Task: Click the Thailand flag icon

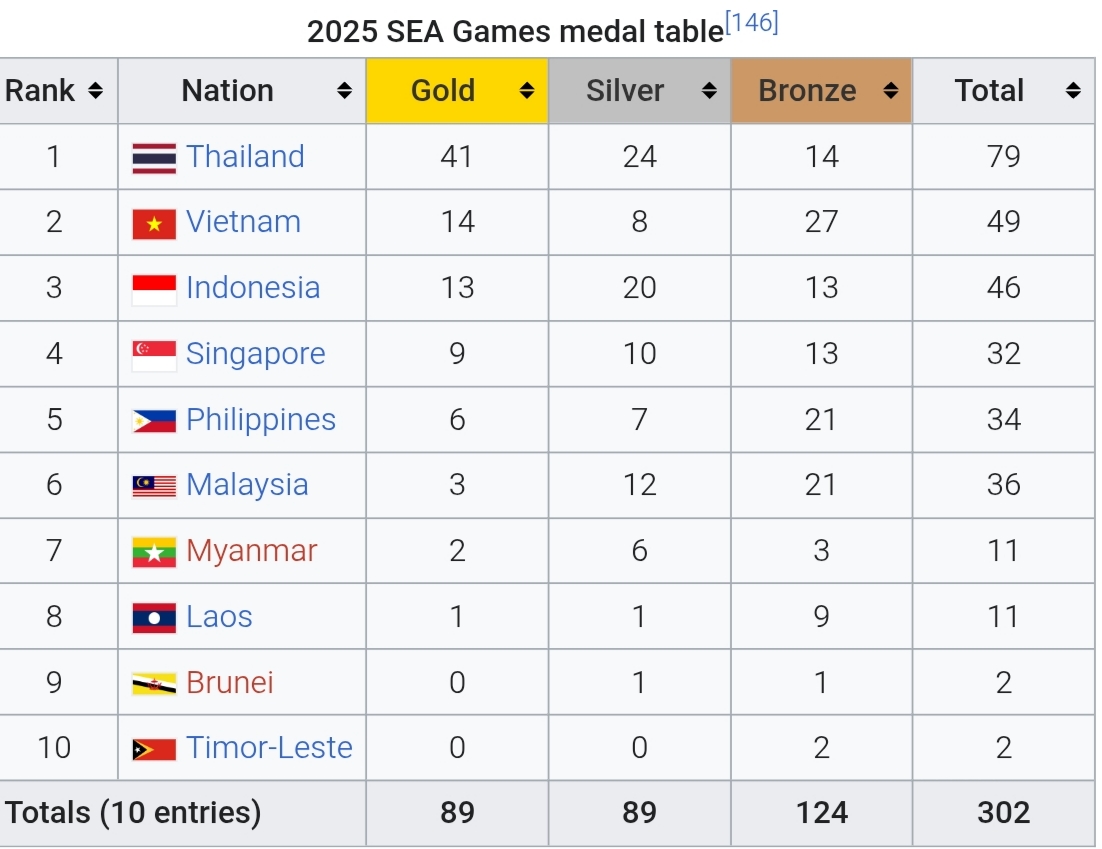Action: click(154, 157)
